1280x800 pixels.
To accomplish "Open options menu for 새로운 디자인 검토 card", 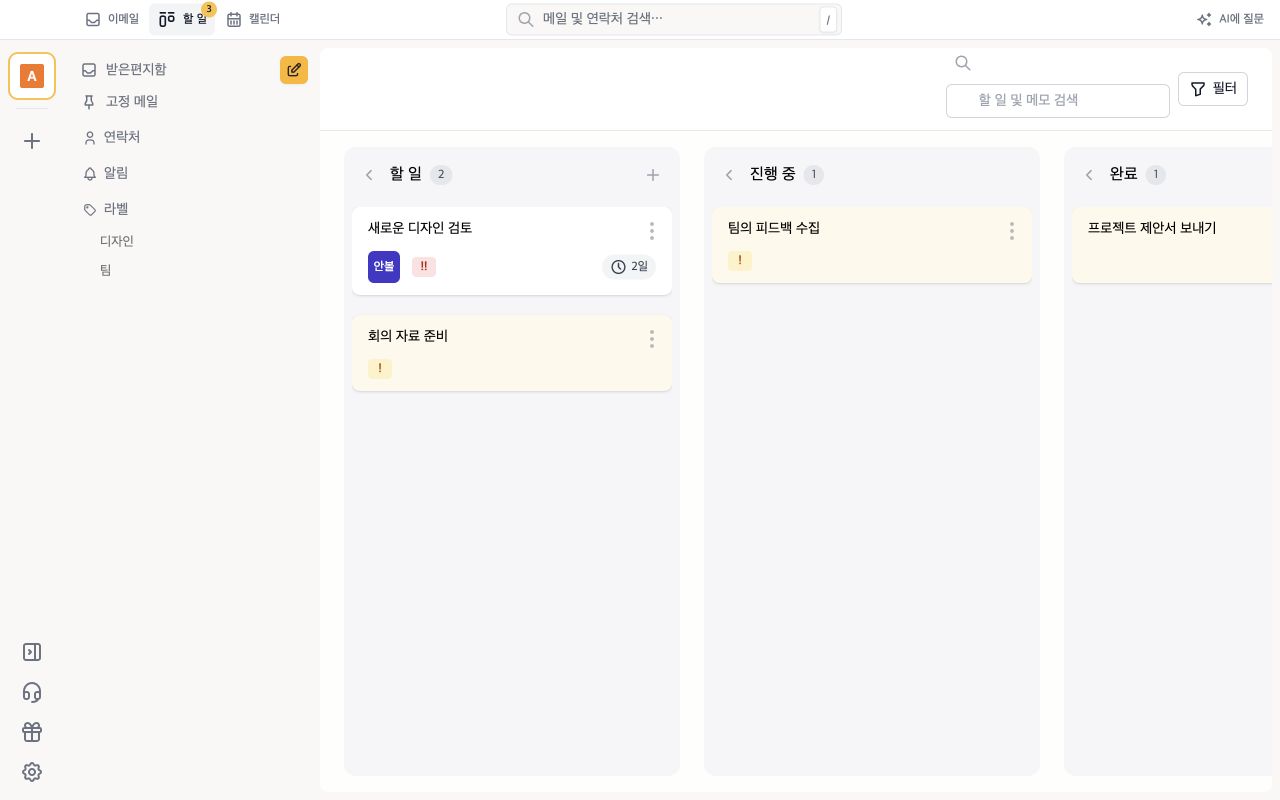I will (652, 231).
